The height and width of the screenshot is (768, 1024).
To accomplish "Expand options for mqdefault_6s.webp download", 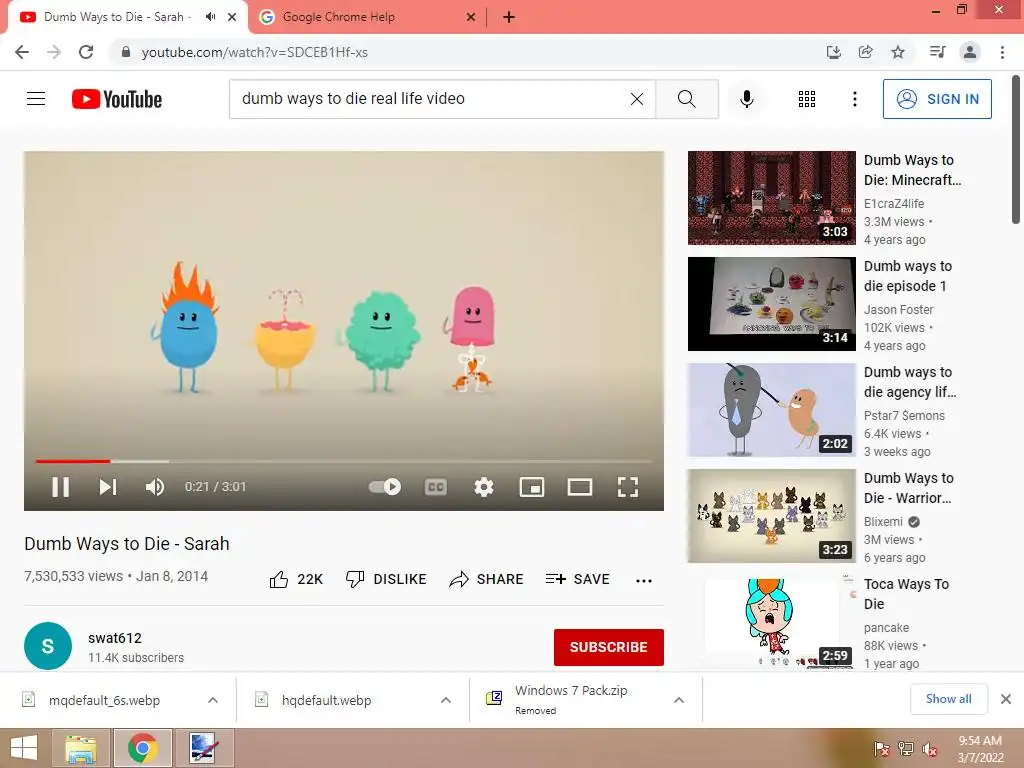I will [213, 700].
